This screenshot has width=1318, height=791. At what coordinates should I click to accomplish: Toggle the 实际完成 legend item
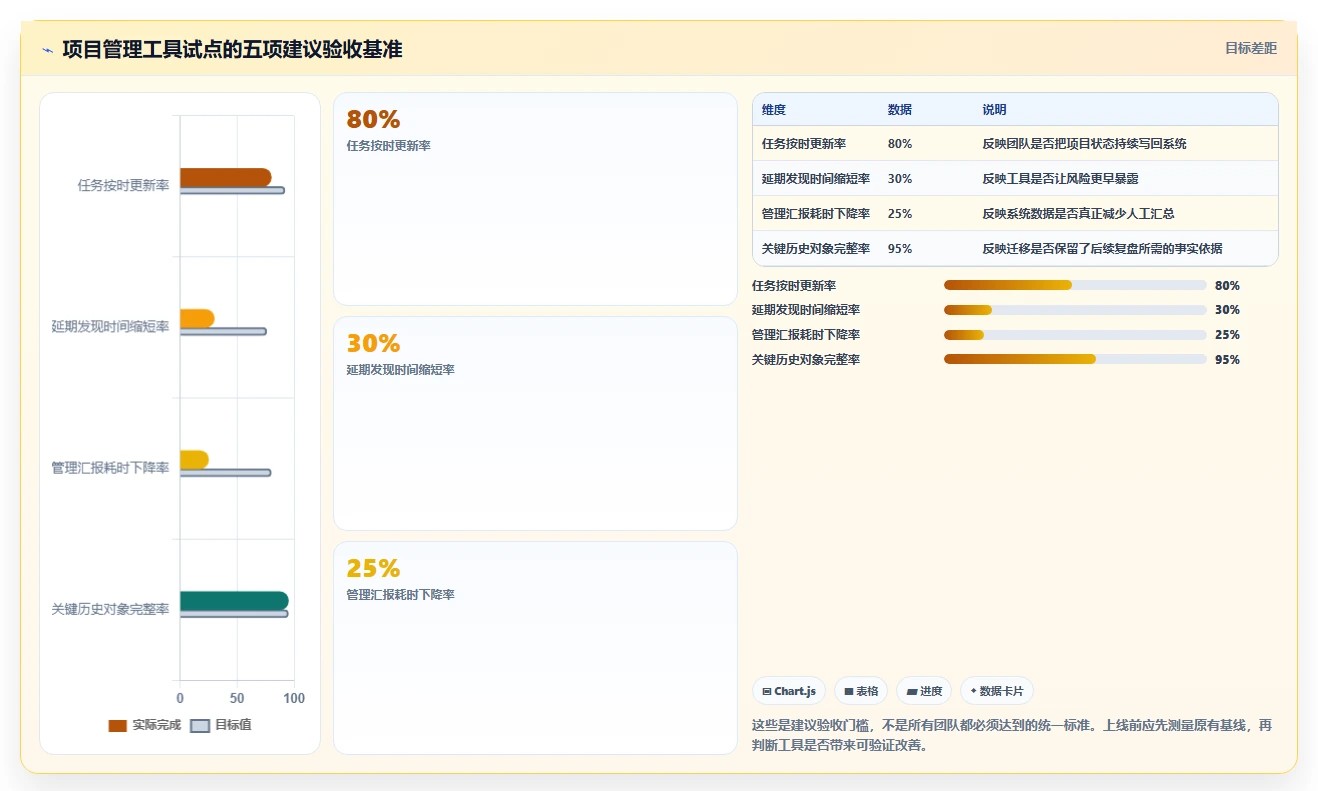click(145, 725)
